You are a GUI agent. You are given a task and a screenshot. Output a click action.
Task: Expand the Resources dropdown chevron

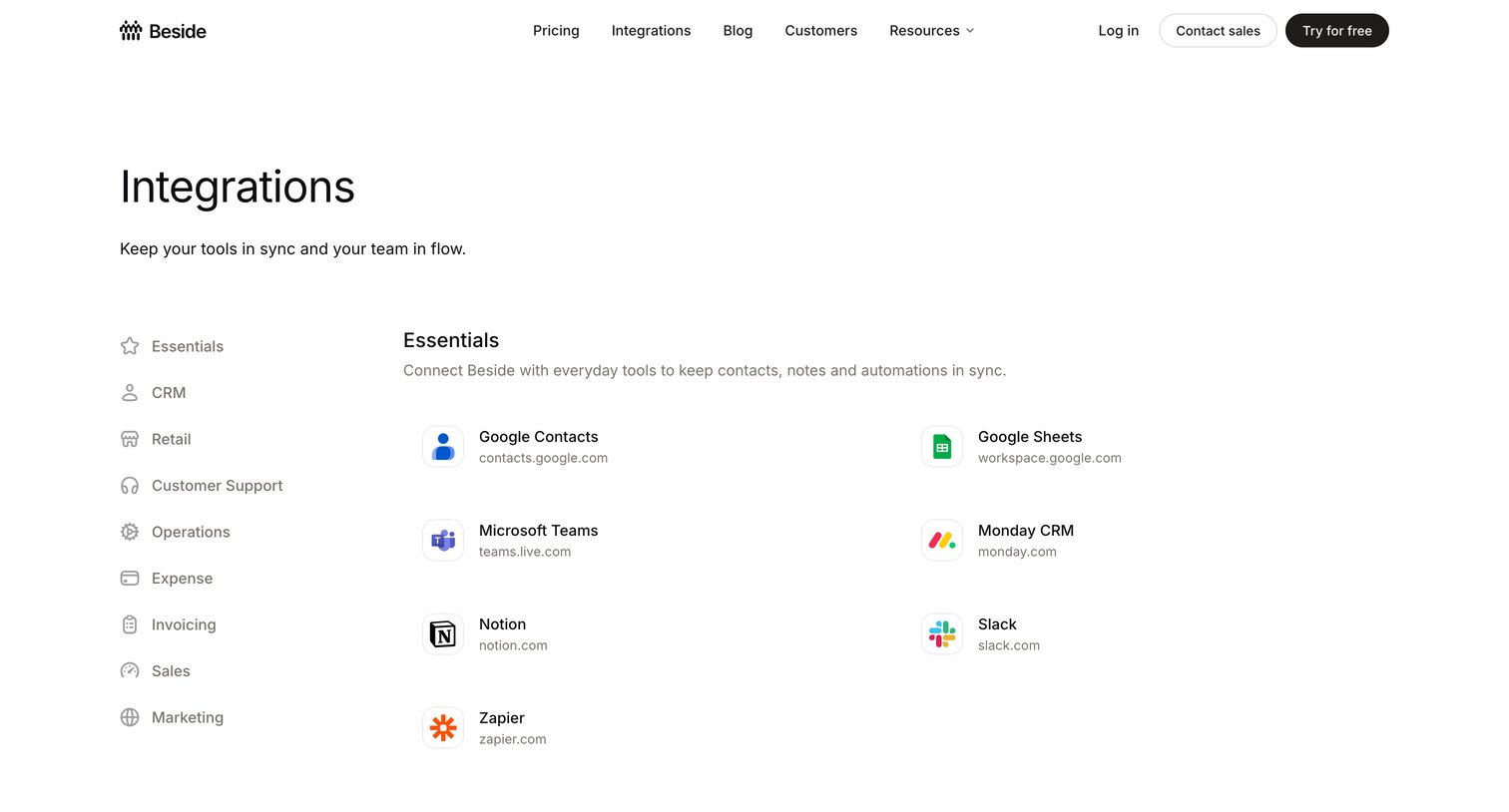[970, 31]
